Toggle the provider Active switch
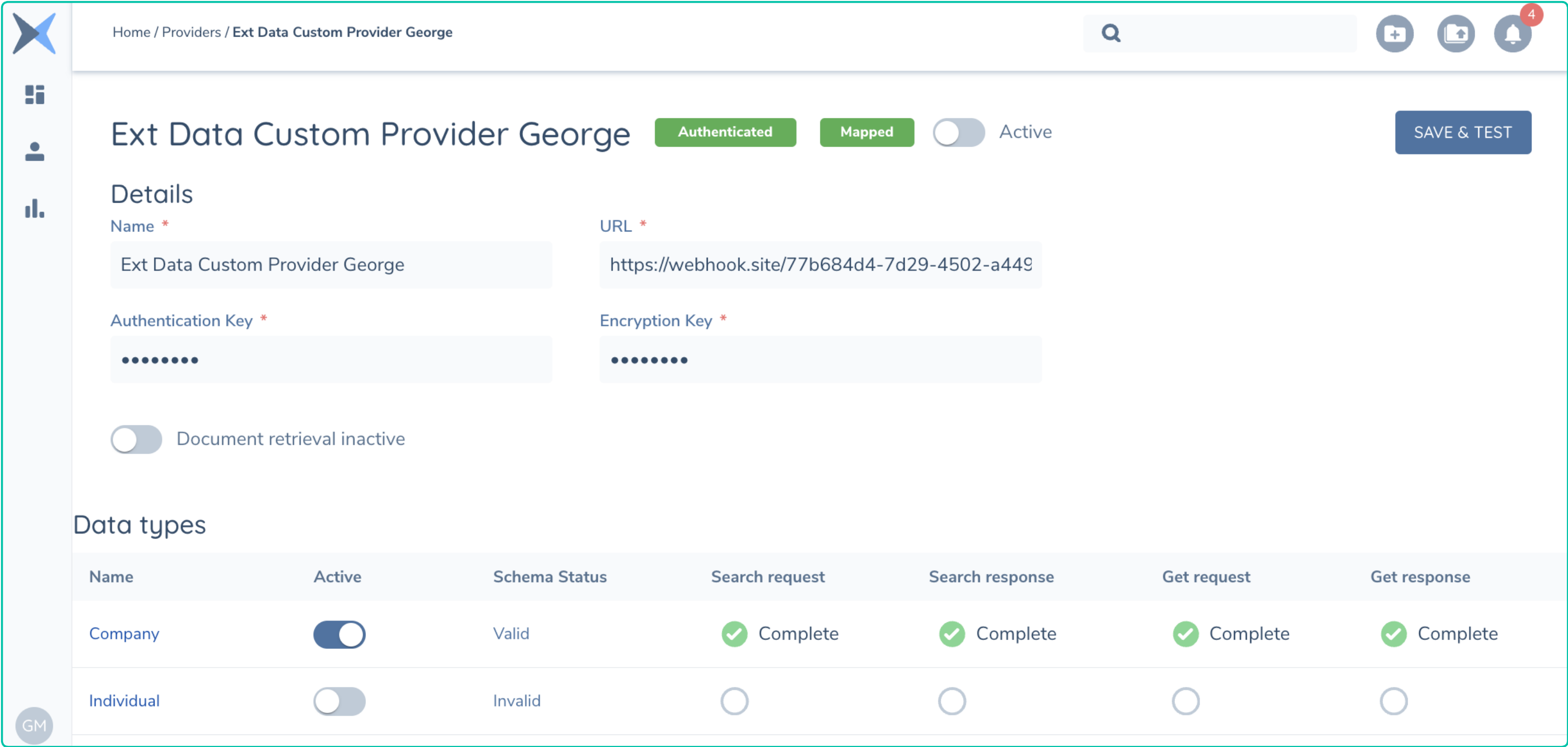Image resolution: width=1568 pixels, height=747 pixels. pyautogui.click(x=959, y=132)
